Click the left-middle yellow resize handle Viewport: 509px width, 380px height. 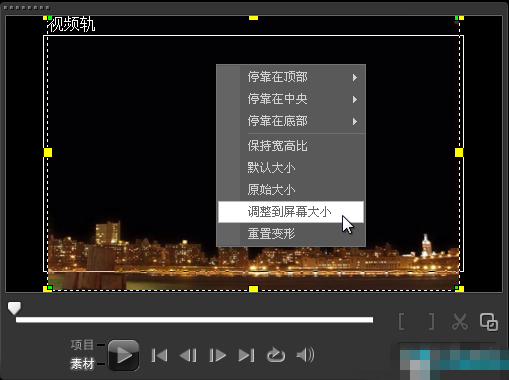click(48, 152)
